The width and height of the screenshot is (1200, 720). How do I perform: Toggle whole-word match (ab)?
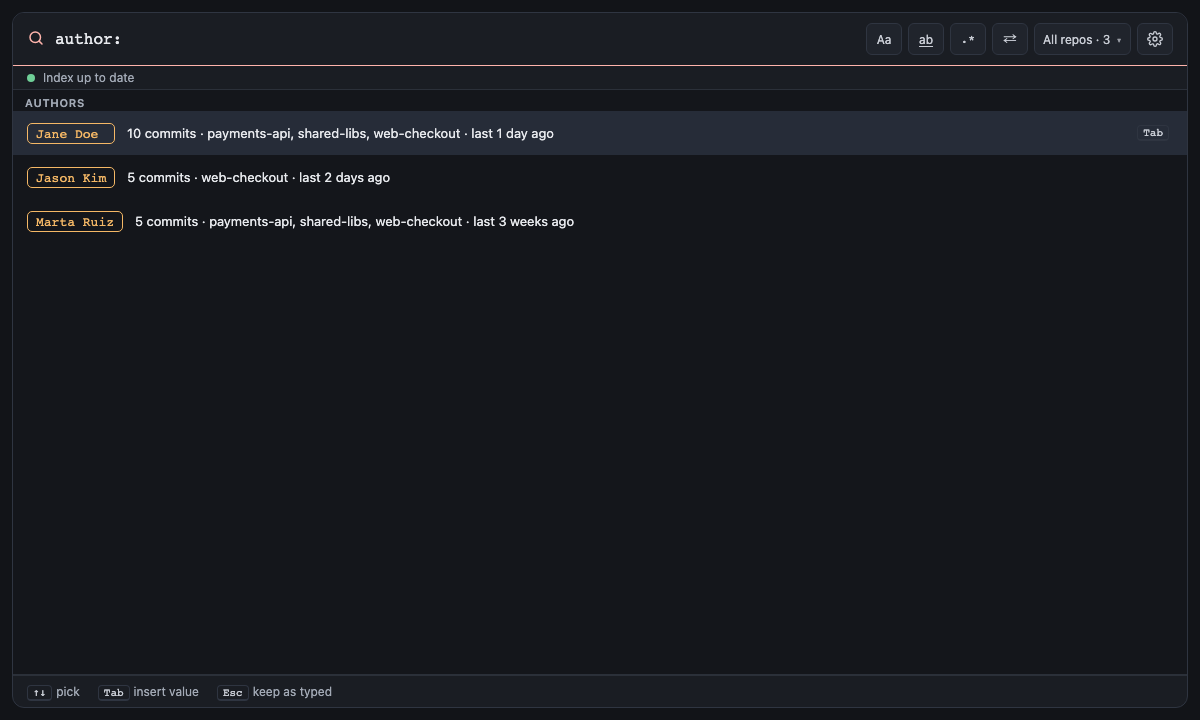(926, 39)
